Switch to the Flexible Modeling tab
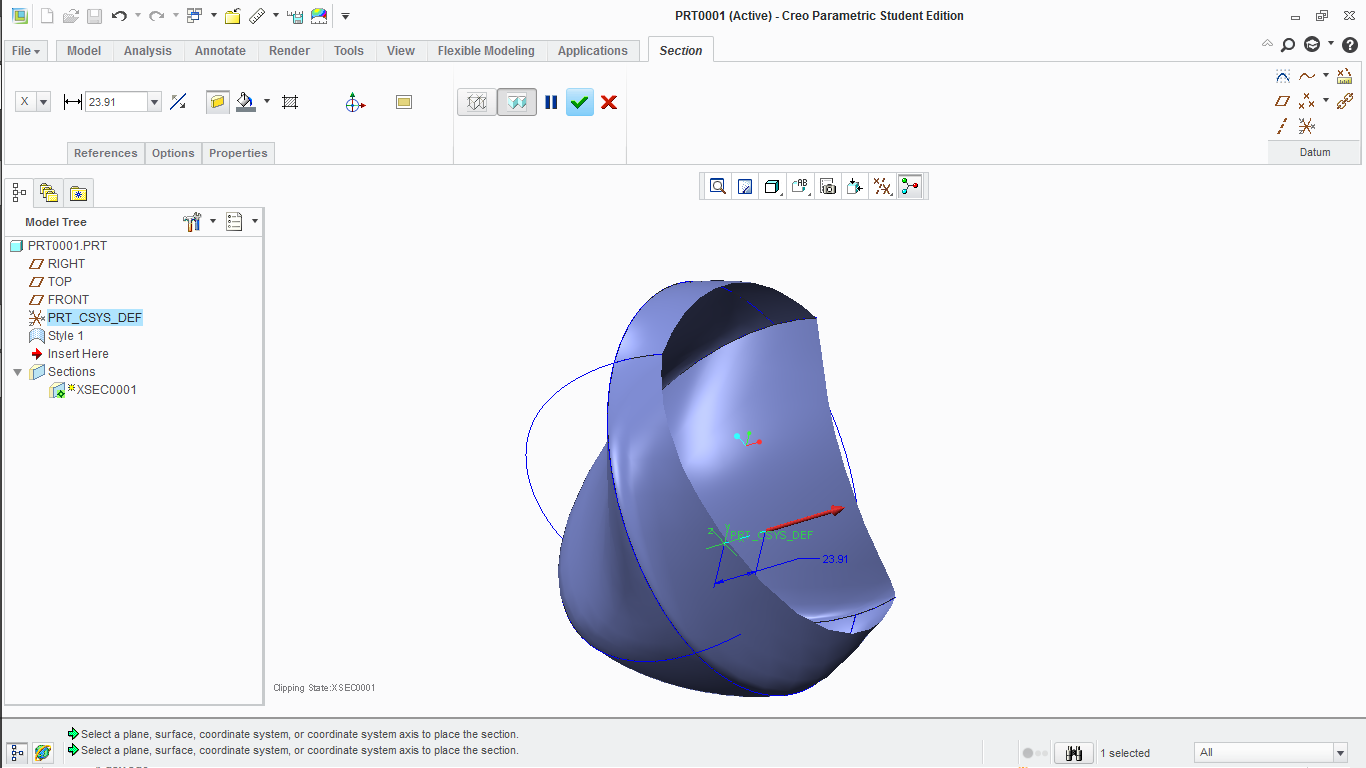 [486, 51]
